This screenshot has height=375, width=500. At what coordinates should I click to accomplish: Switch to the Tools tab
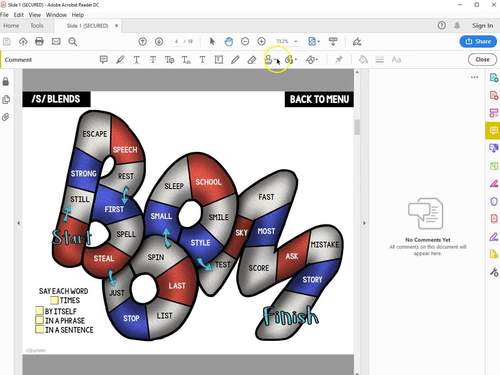(x=37, y=26)
